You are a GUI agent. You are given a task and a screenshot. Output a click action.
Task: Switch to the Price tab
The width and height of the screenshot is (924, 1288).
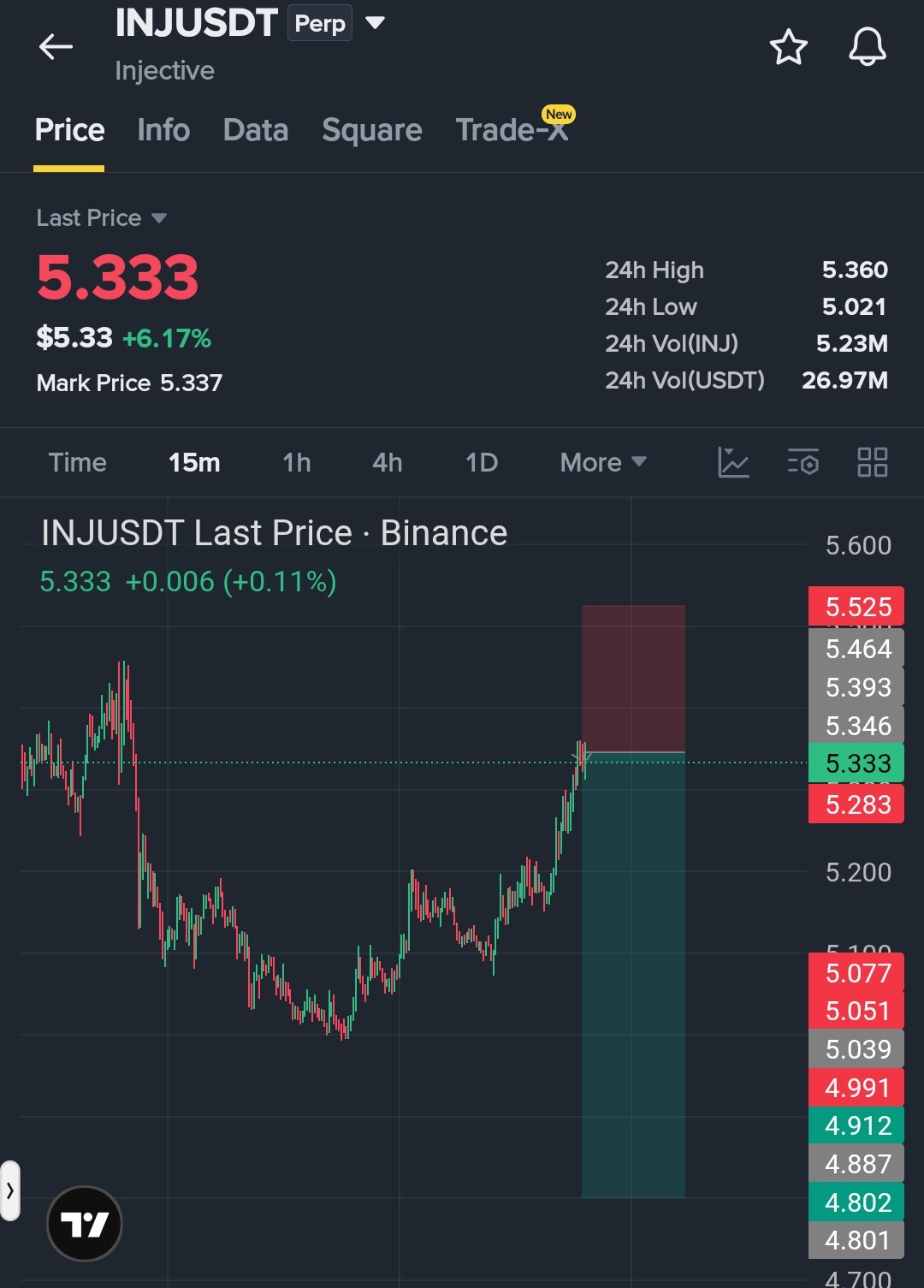(69, 130)
